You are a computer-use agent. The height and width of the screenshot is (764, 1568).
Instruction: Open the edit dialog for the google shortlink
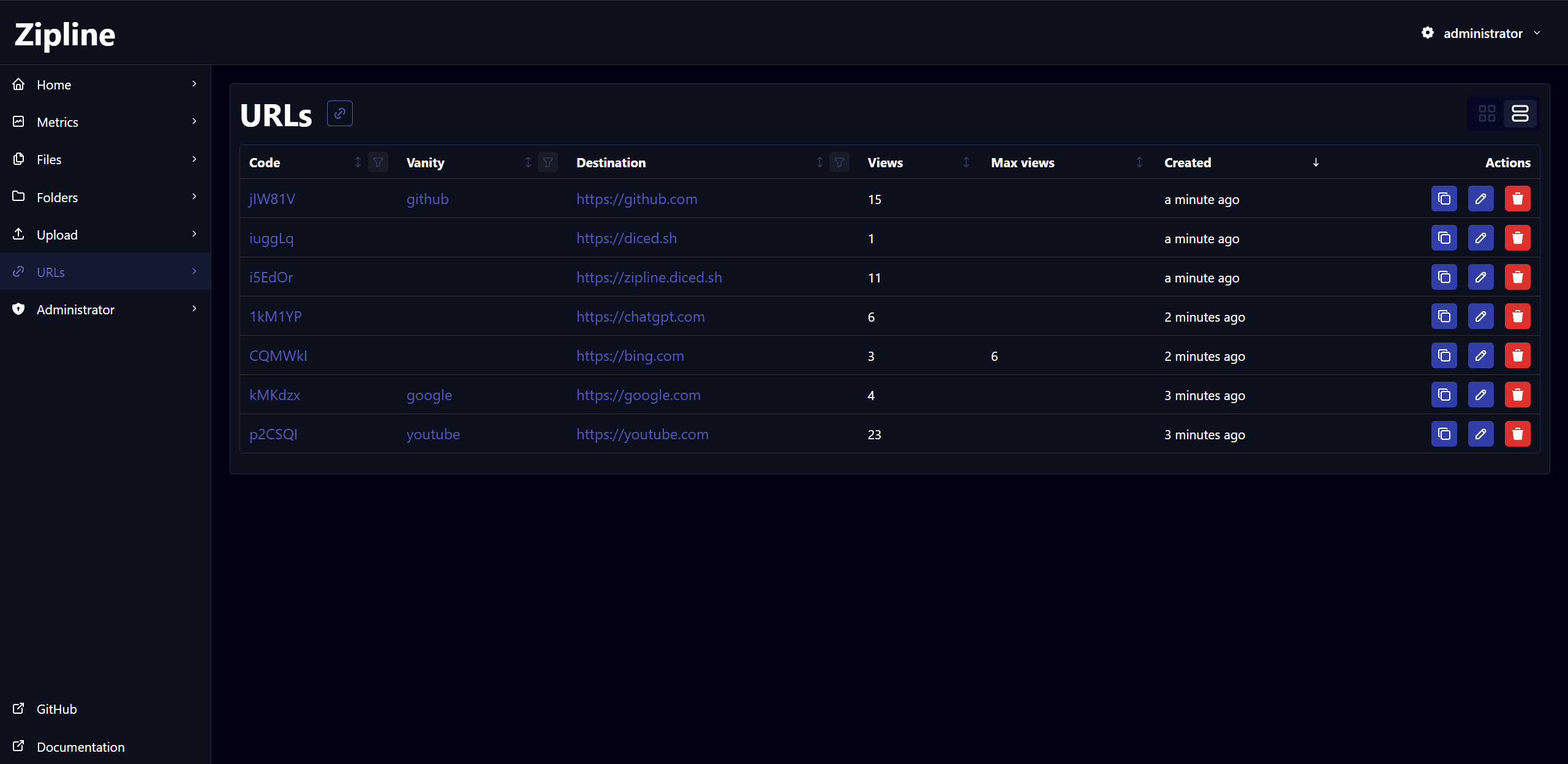pyautogui.click(x=1481, y=395)
